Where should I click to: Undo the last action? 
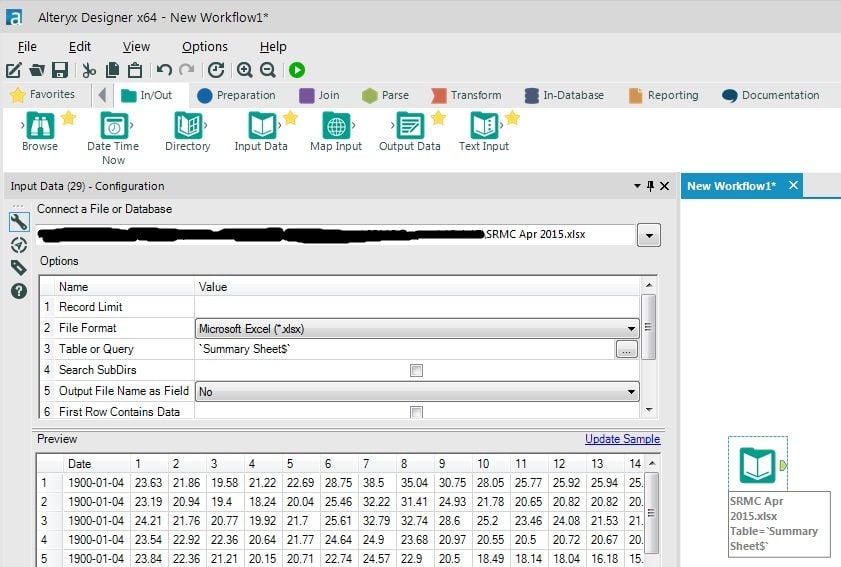[164, 70]
